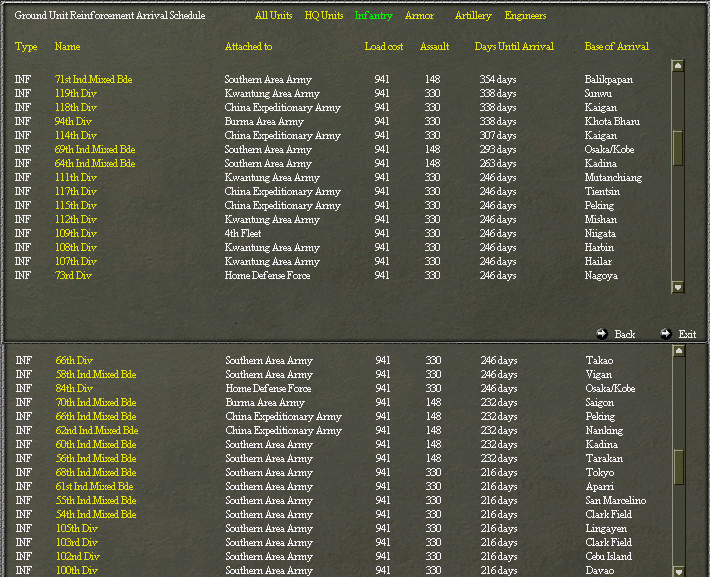This screenshot has width=710, height=577.
Task: Open the 105th Div unit
Action: click(x=77, y=529)
